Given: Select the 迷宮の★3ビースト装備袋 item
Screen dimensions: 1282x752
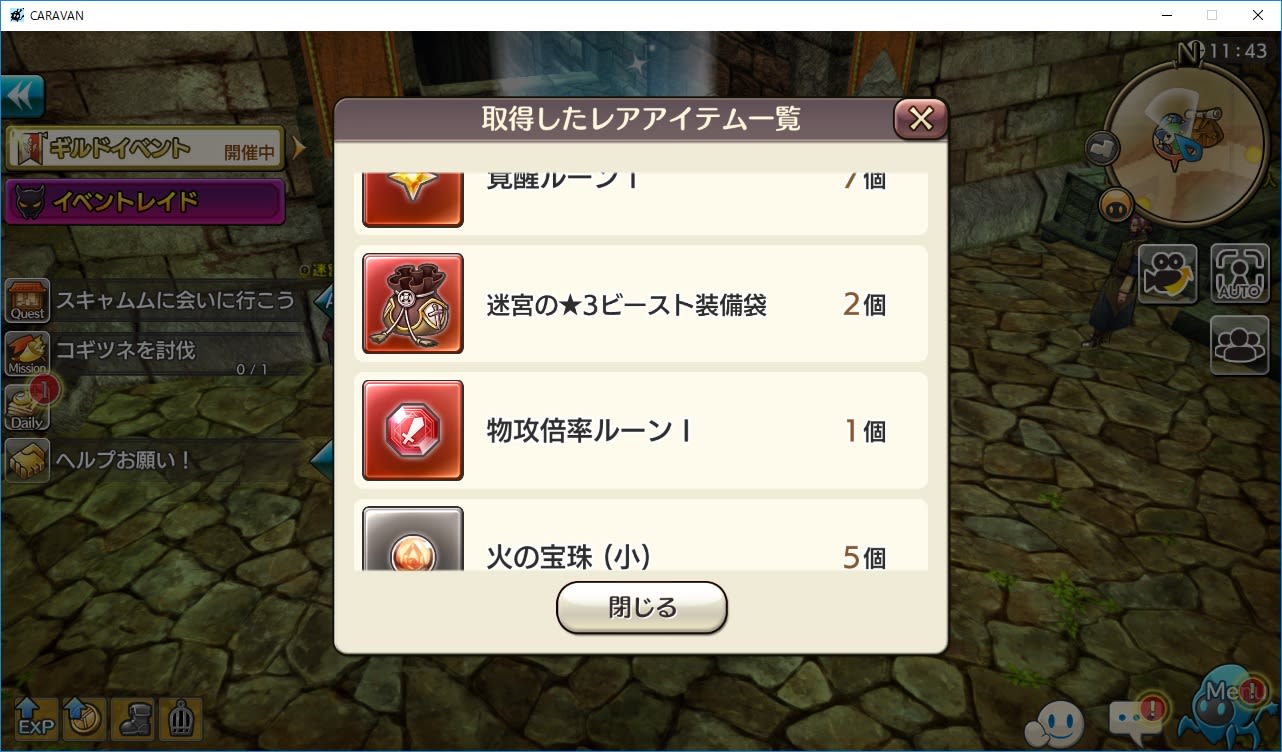Looking at the screenshot, I should click(x=641, y=304).
